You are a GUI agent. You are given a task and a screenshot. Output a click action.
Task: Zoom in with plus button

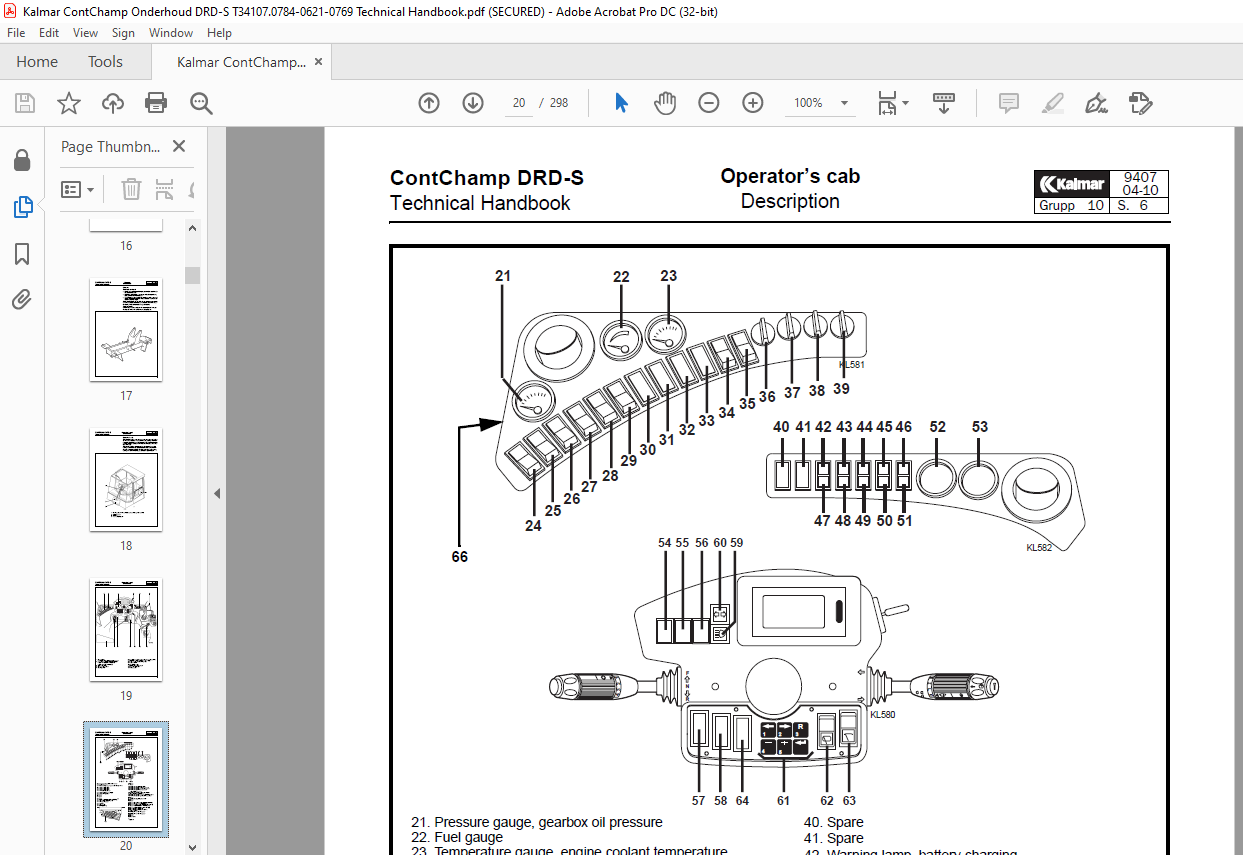tap(753, 103)
